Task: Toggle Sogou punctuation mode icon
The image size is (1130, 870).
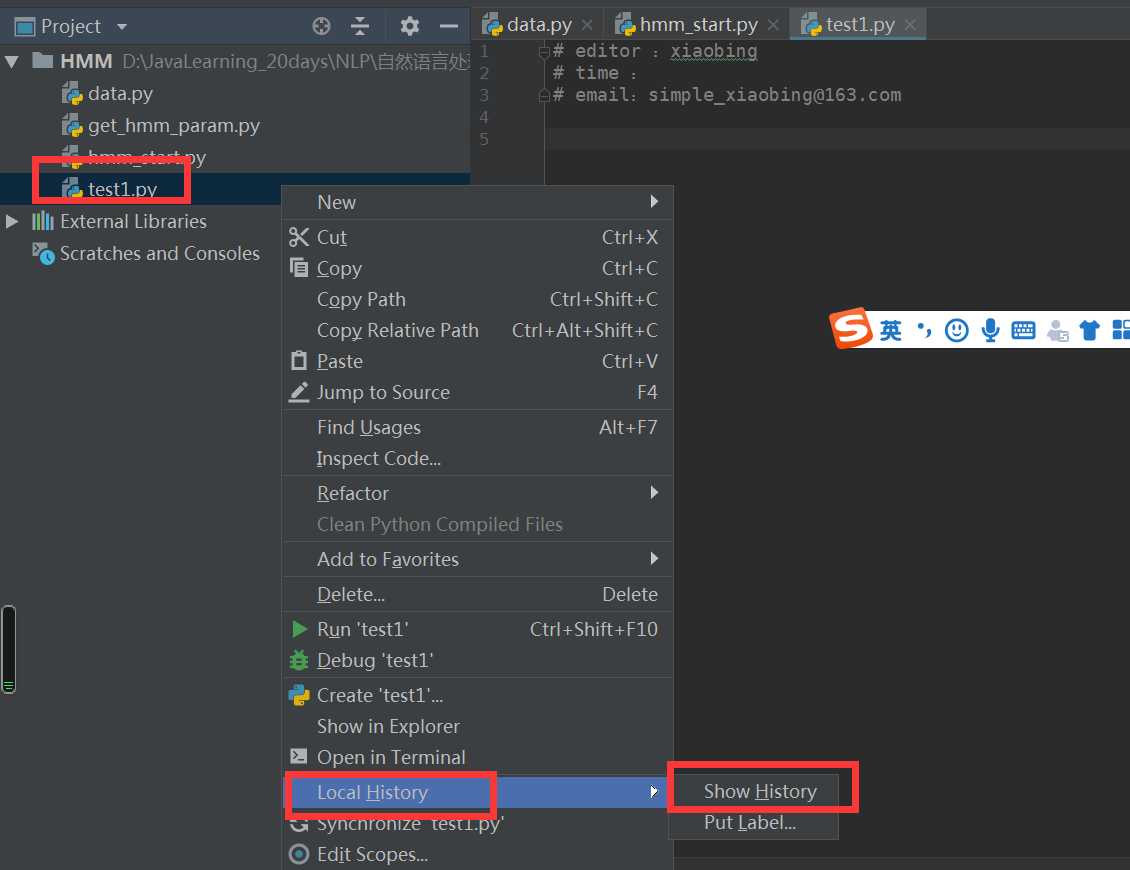Action: click(923, 331)
